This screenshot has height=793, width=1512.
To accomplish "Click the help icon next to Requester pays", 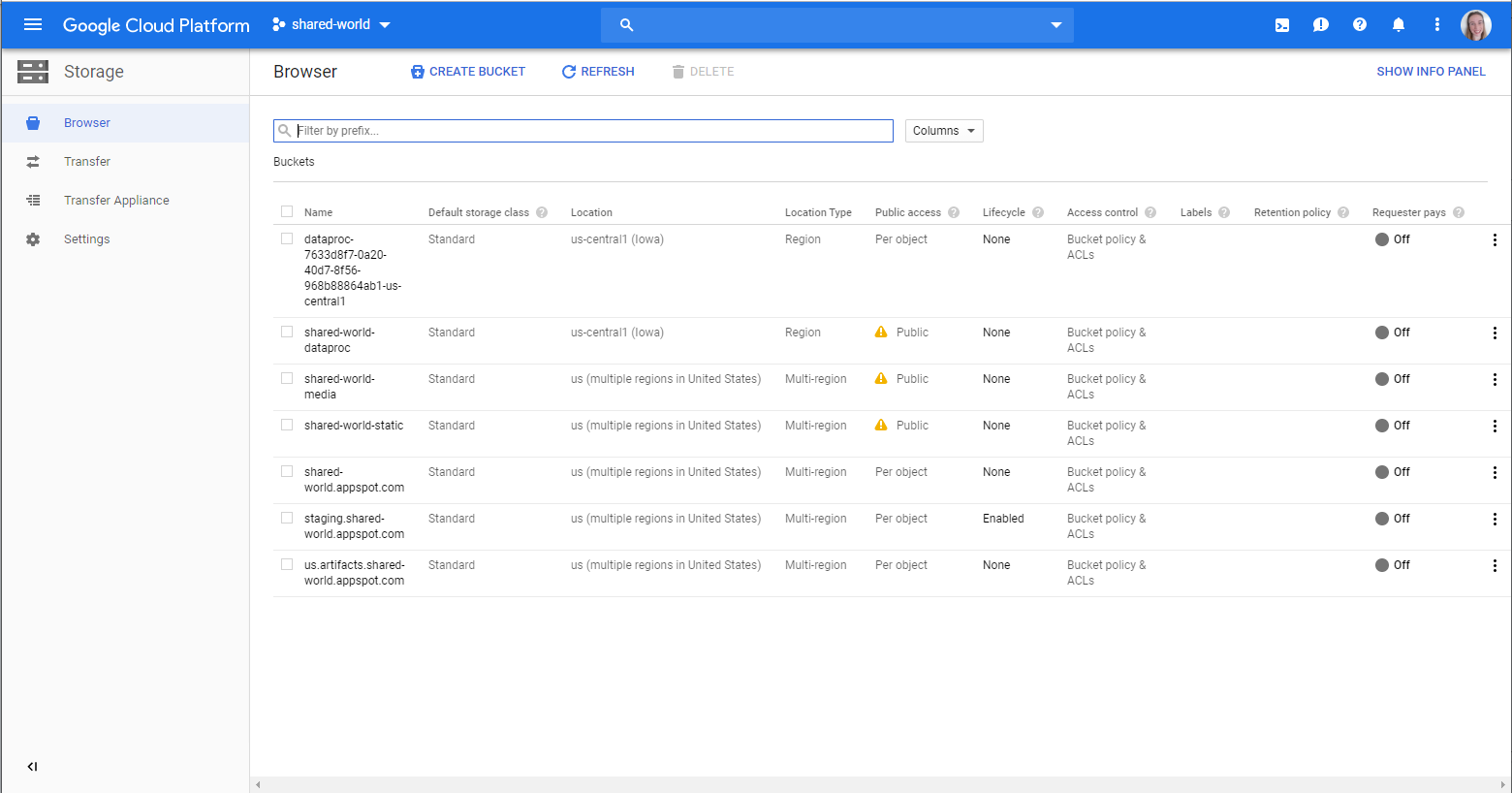I will click(x=1459, y=212).
